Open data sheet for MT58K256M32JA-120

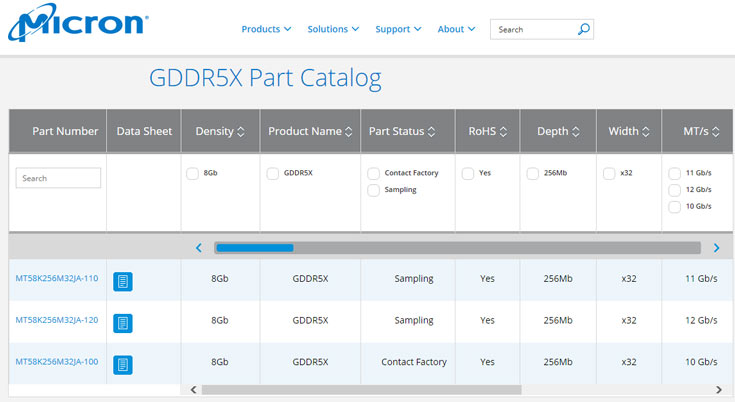123,323
